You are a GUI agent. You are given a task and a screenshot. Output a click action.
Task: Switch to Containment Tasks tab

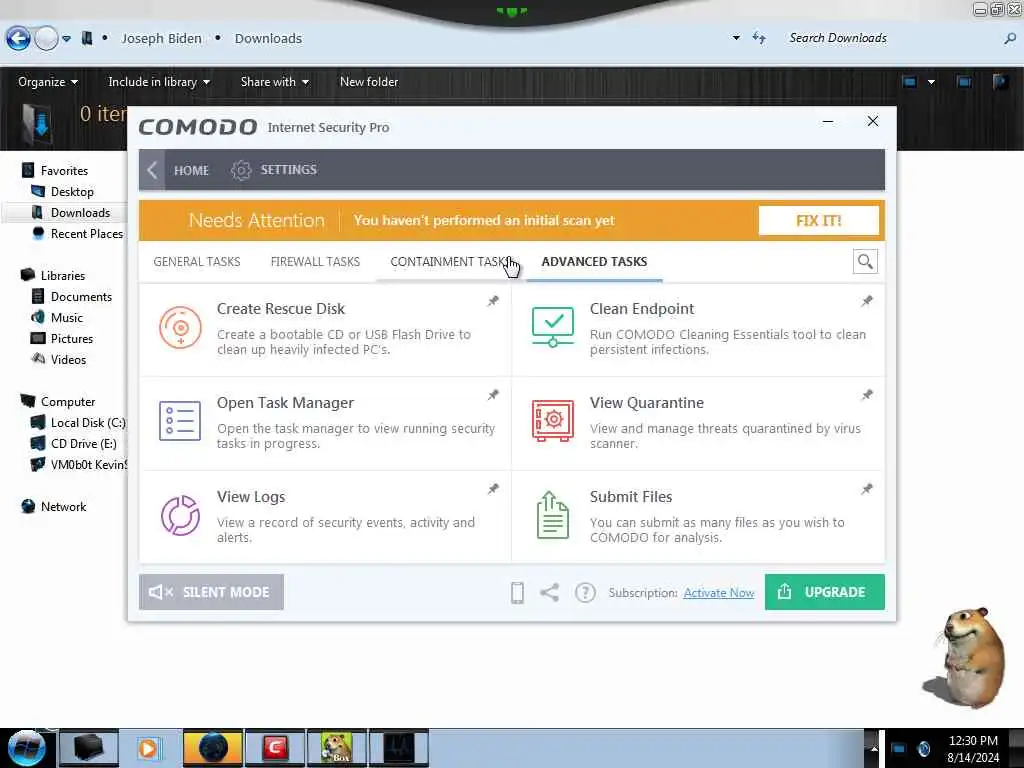pyautogui.click(x=450, y=262)
